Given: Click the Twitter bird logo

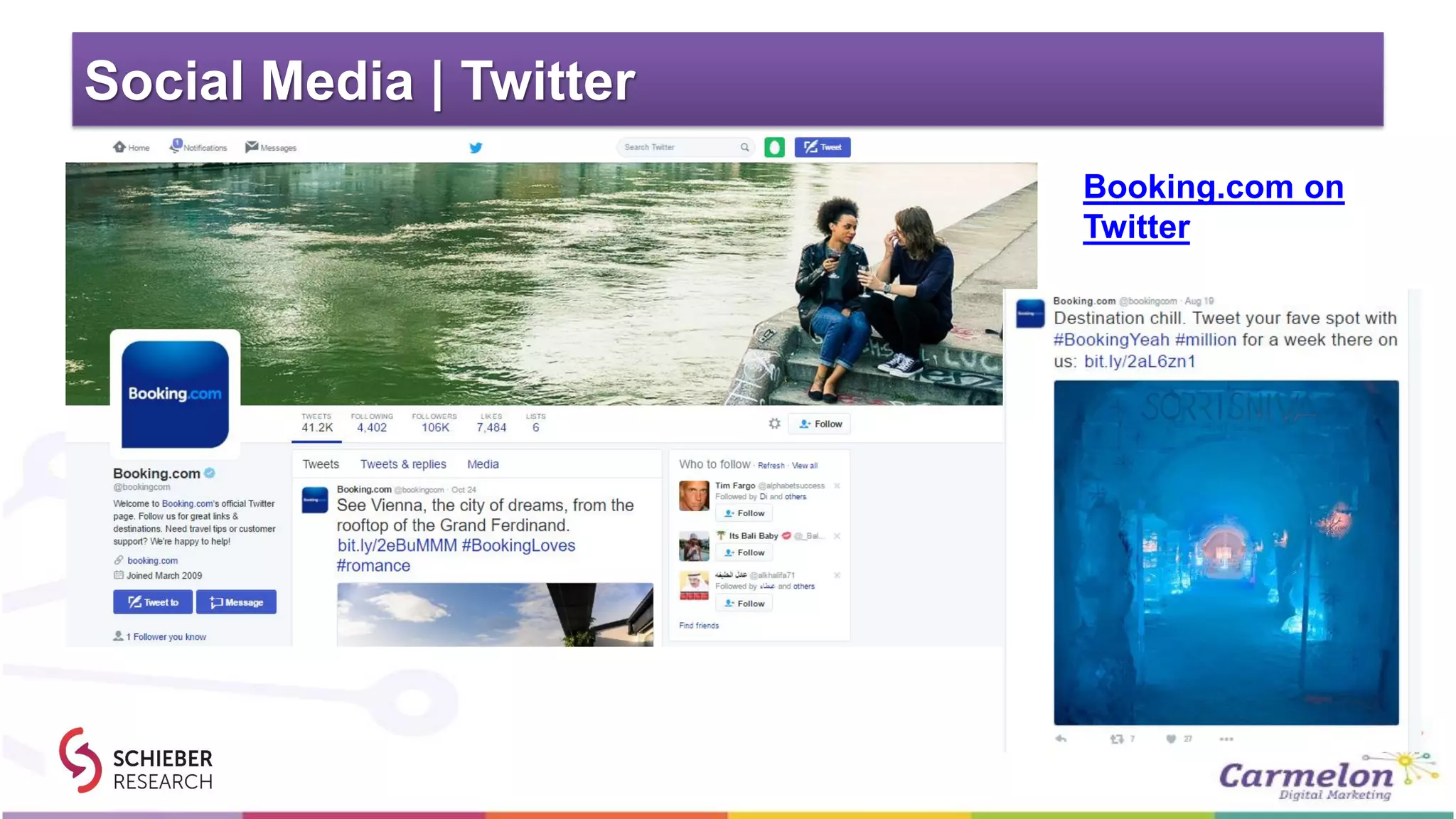Looking at the screenshot, I should pos(476,147).
